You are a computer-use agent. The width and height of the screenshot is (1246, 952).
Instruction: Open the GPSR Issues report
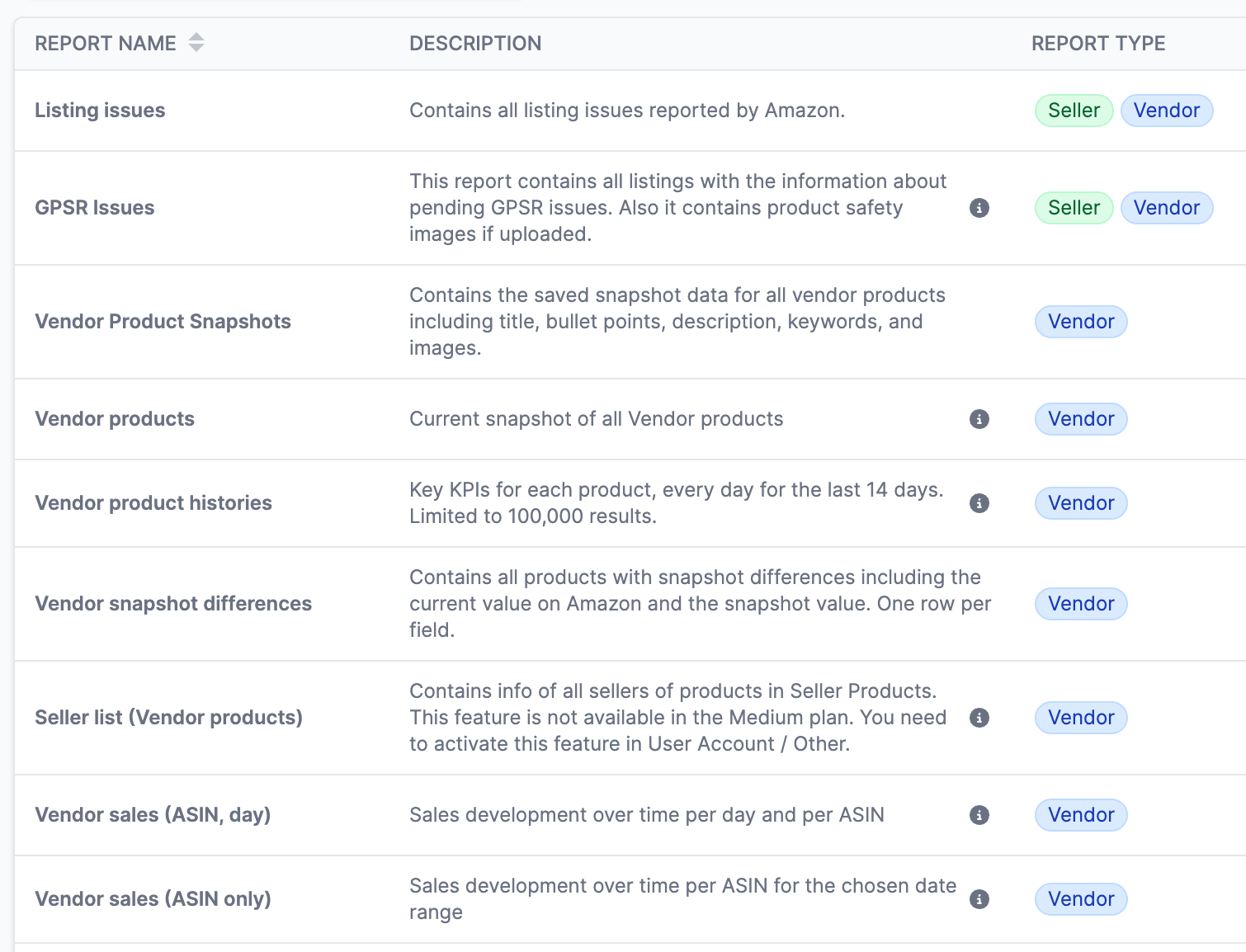[94, 208]
